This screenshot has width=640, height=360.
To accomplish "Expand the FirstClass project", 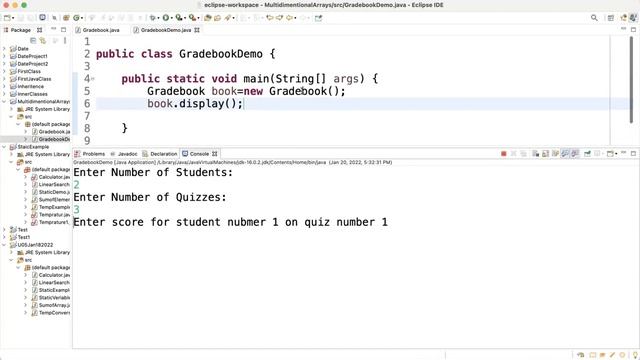I will pyautogui.click(x=4, y=71).
